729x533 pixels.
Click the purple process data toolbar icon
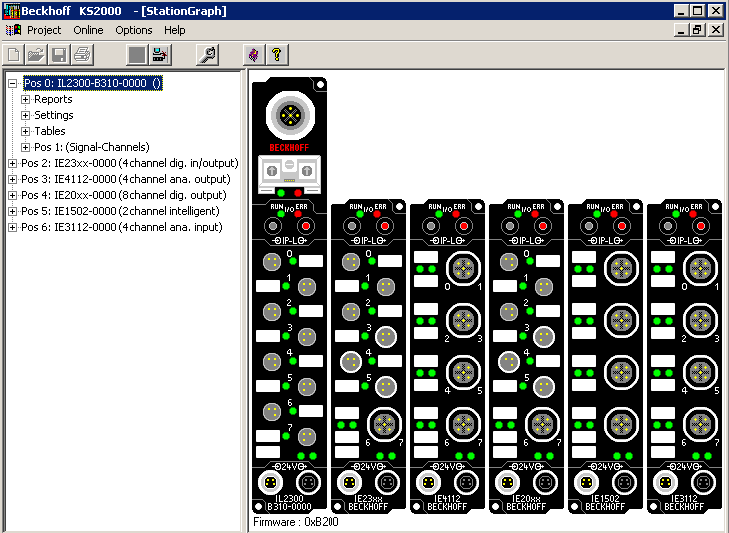(x=254, y=55)
